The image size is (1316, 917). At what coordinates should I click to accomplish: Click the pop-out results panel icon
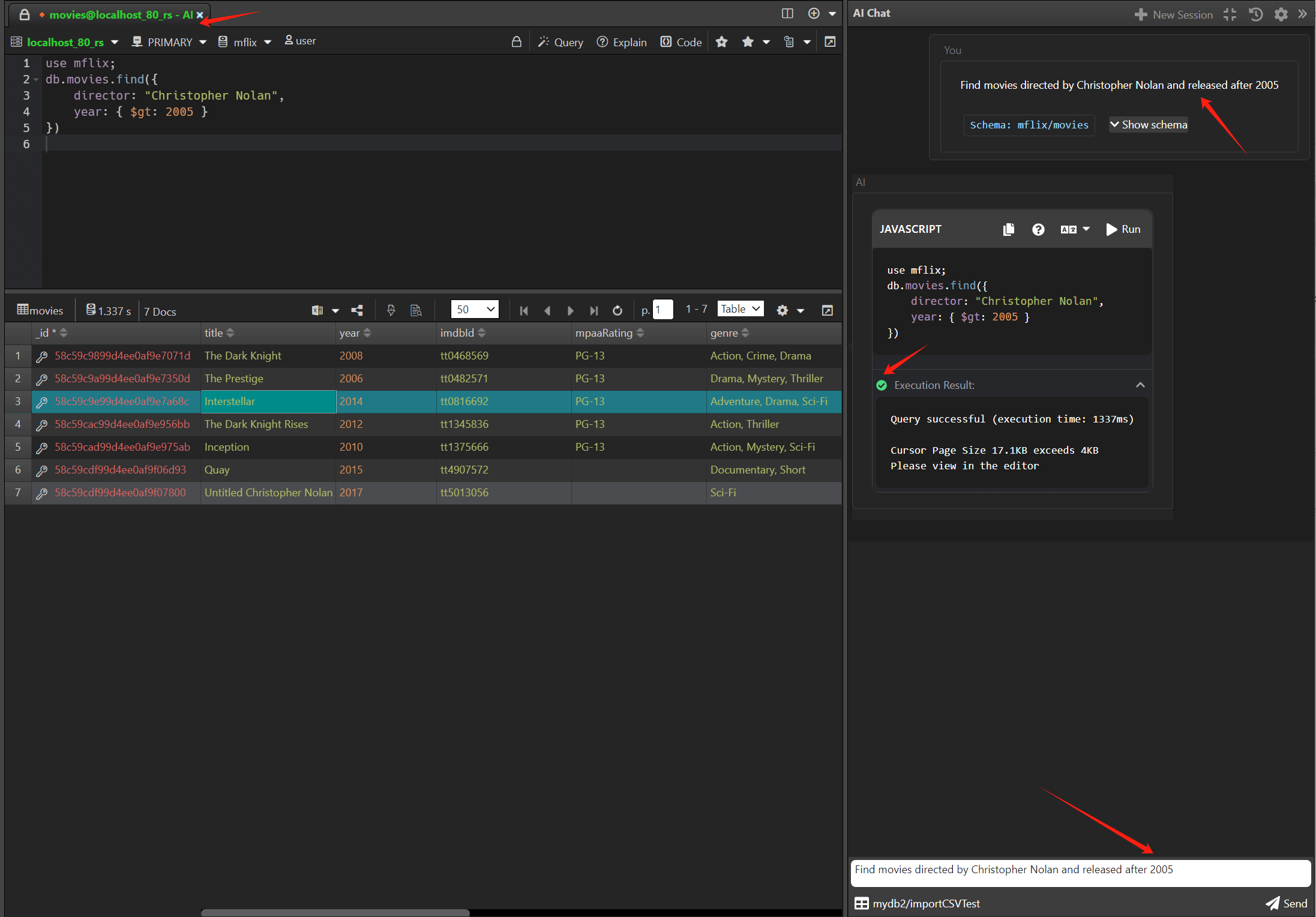pyautogui.click(x=828, y=310)
